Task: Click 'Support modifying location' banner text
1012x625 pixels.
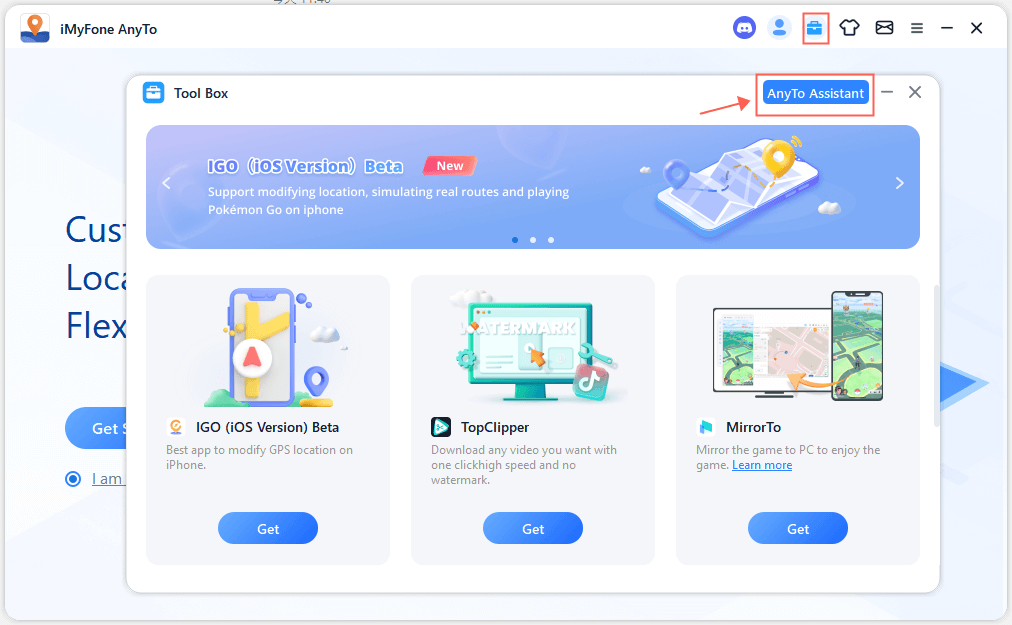Action: coord(389,201)
